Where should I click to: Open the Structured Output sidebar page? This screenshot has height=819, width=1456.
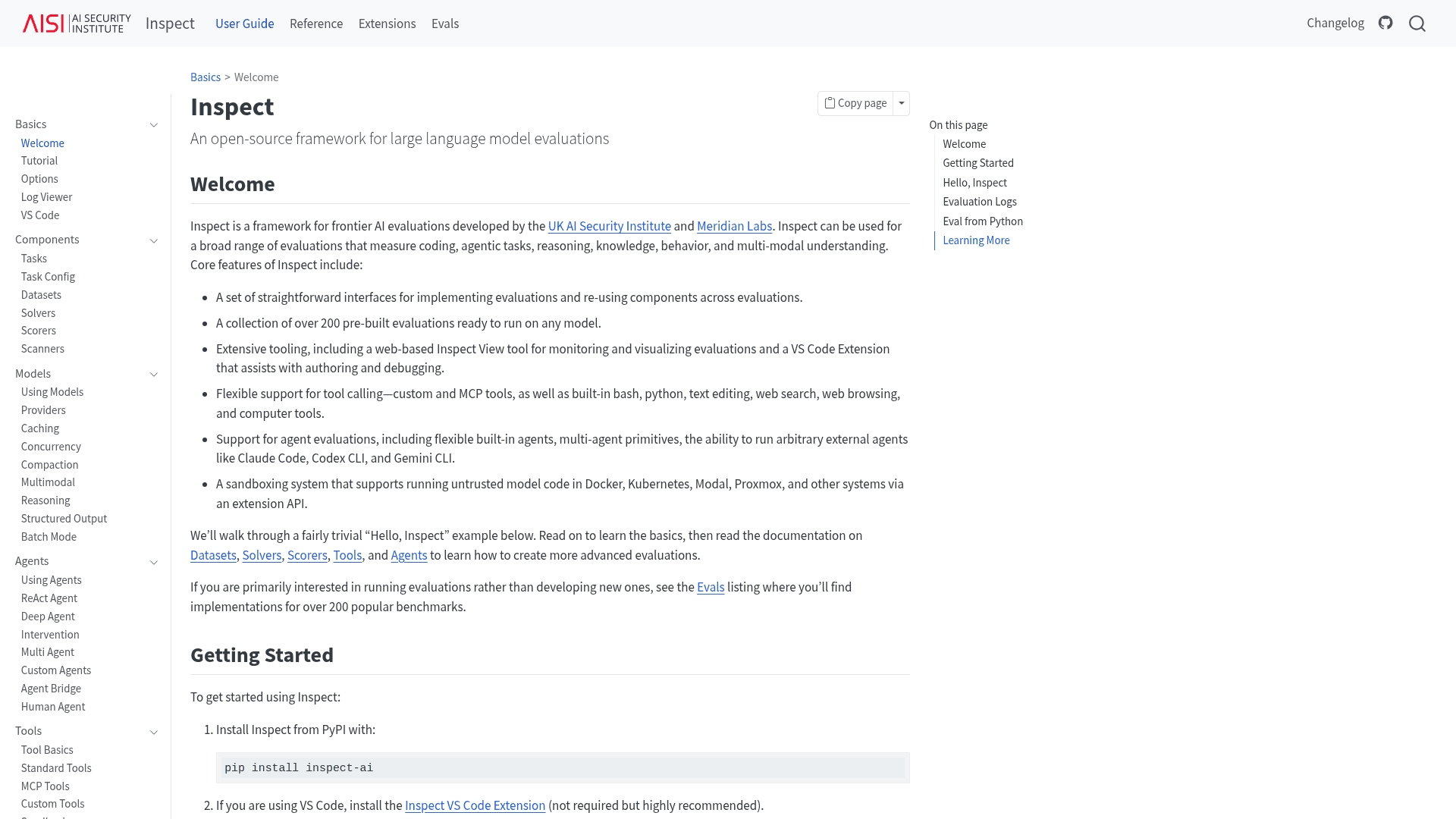point(64,519)
